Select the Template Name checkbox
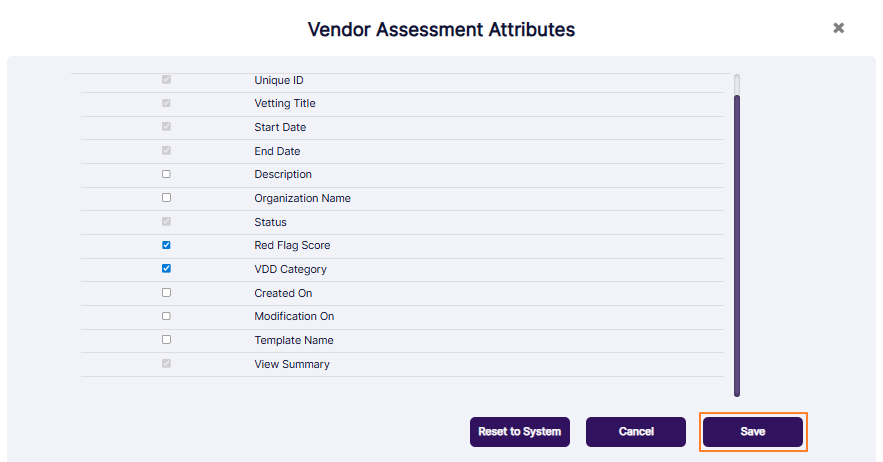This screenshot has height=462, width=883. pos(166,340)
